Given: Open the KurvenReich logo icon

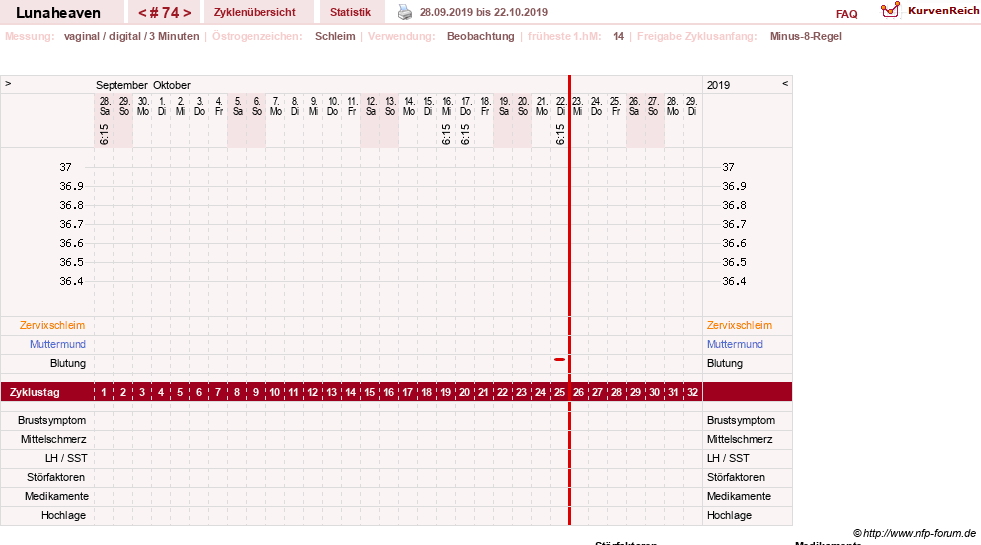Looking at the screenshot, I should tap(890, 9).
